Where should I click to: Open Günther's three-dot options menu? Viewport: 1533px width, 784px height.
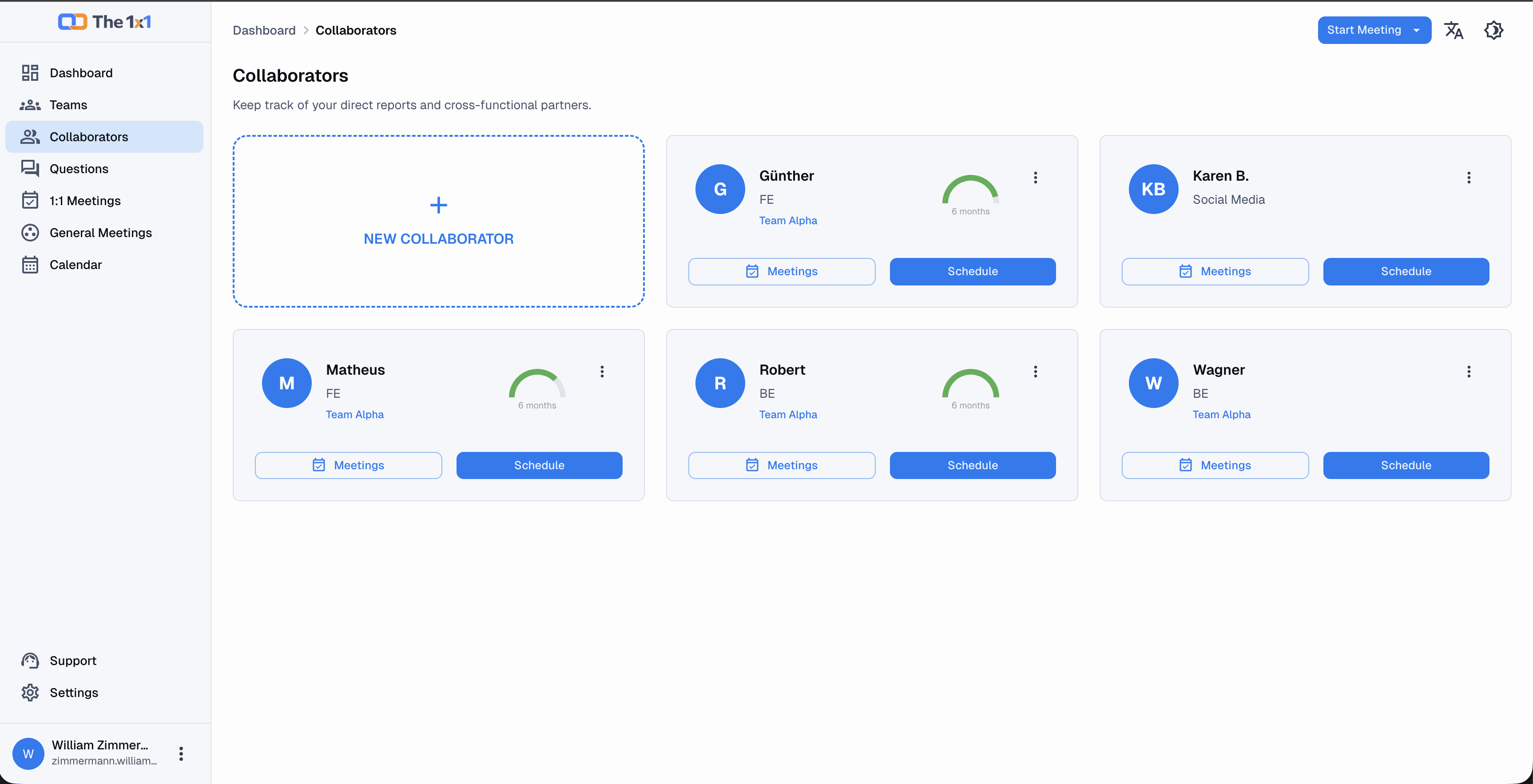[1036, 177]
